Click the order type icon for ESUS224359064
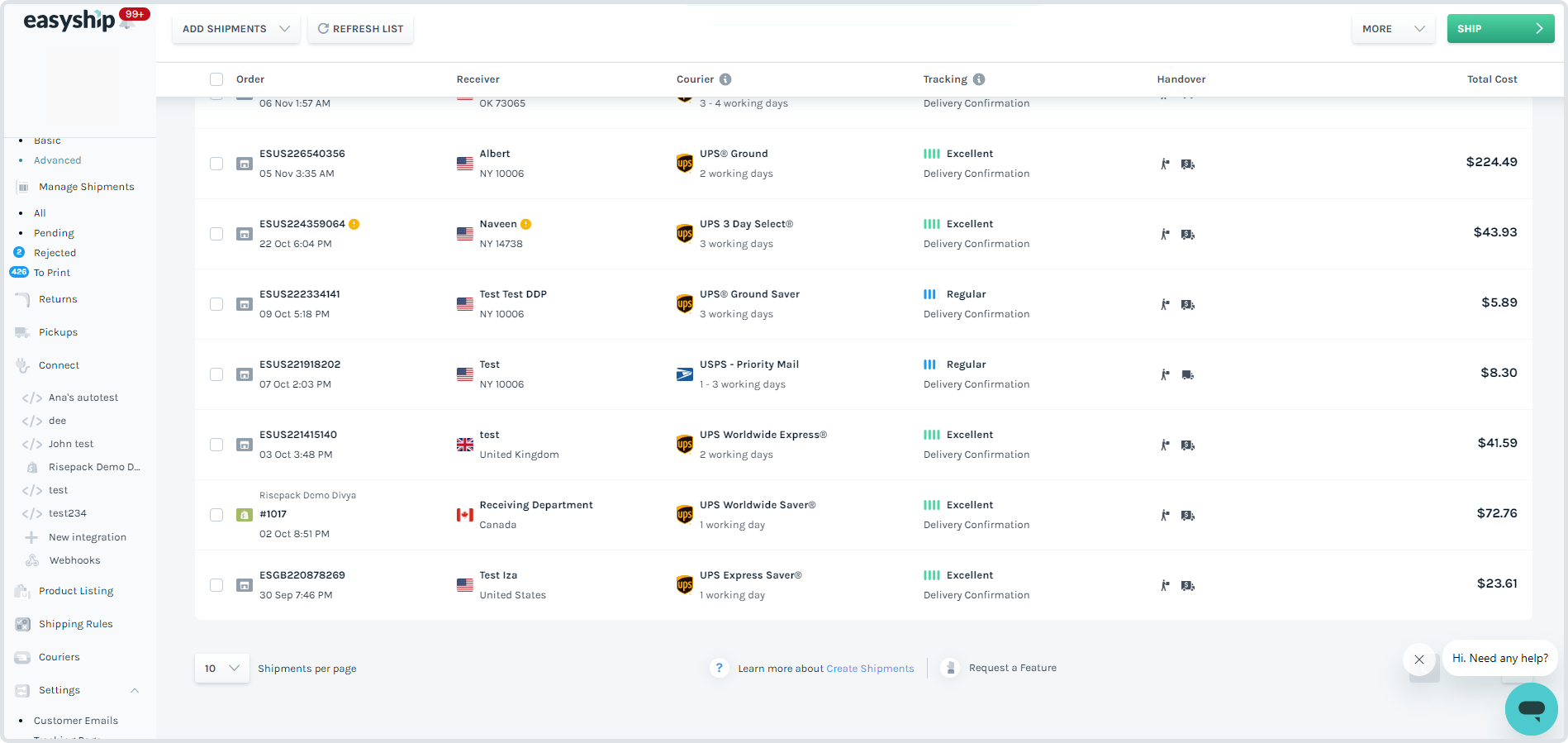The height and width of the screenshot is (743, 1568). coord(245,234)
